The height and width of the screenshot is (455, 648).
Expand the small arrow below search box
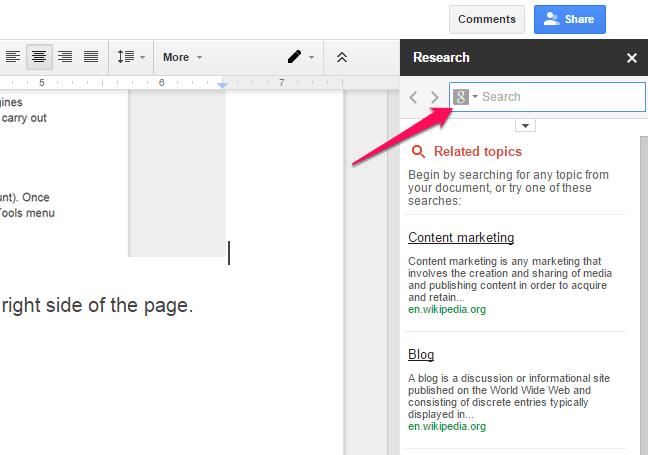[x=526, y=125]
